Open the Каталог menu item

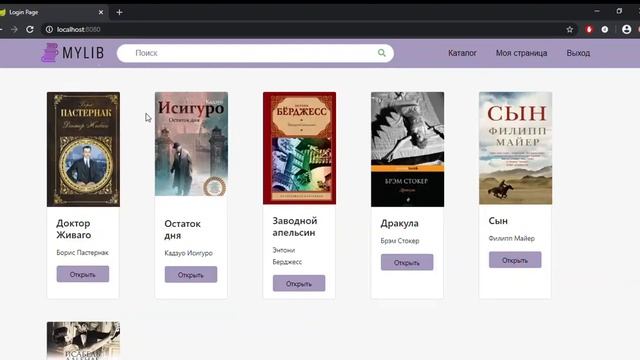click(462, 53)
